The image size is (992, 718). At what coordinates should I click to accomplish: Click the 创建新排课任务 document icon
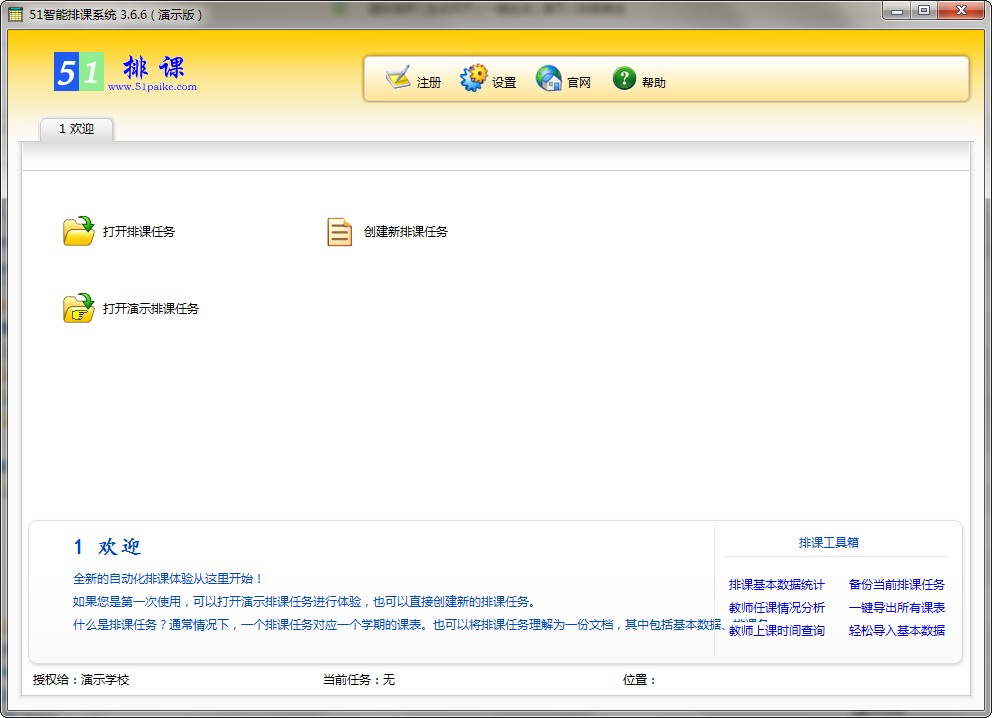340,232
